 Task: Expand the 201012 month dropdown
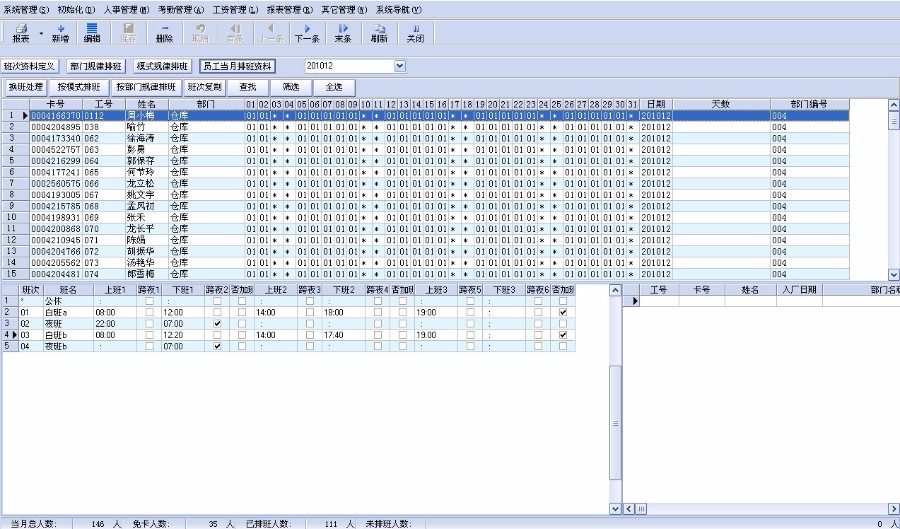pos(400,67)
